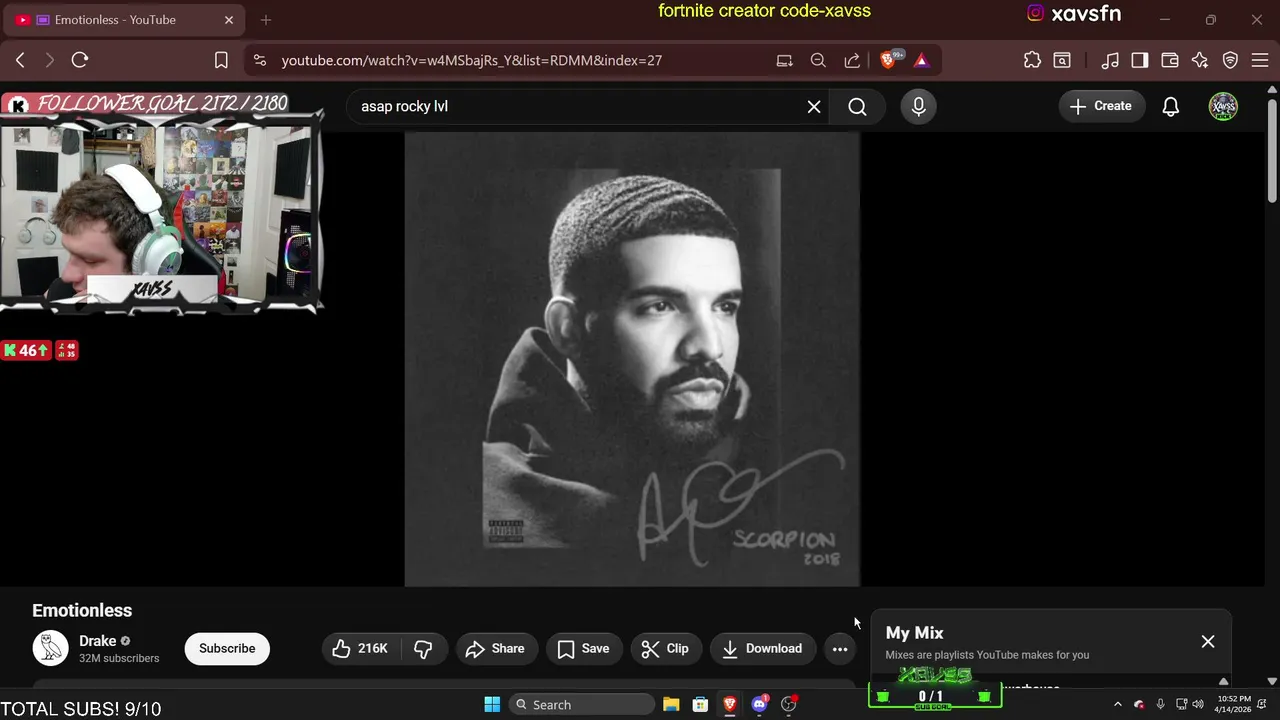
Task: Close the My Mix playlist panel
Action: (1208, 641)
